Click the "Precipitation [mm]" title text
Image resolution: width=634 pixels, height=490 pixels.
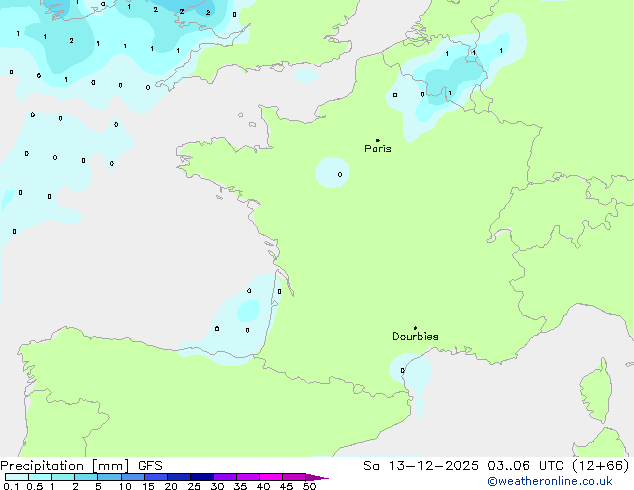pyautogui.click(x=65, y=466)
